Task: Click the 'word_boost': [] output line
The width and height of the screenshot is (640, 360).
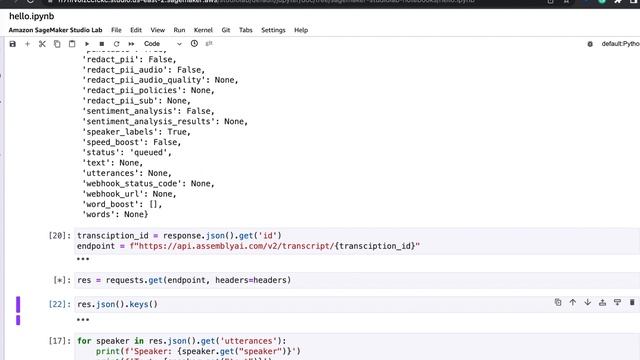Action: (122, 204)
